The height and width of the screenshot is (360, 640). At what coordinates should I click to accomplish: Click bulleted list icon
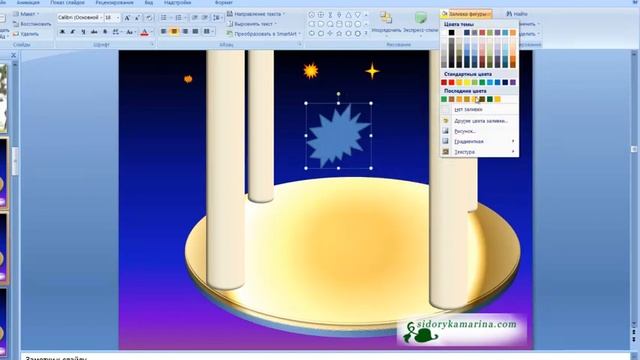point(164,18)
